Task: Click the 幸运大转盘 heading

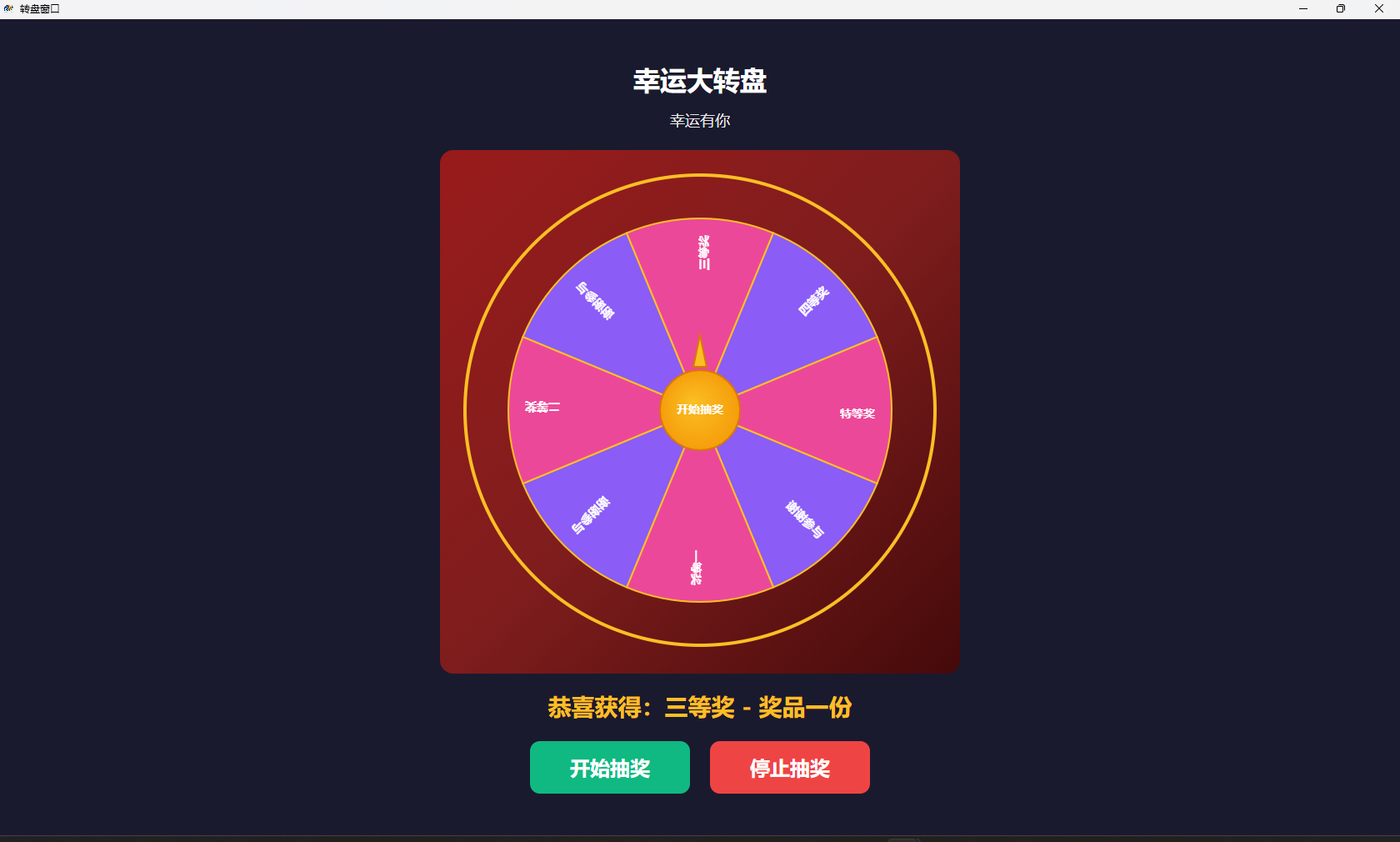Action: 700,81
